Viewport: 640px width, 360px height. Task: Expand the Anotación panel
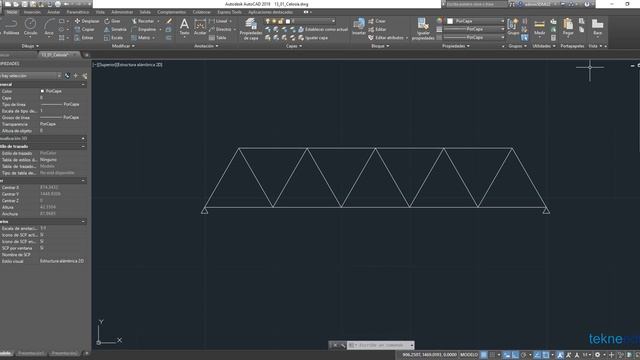(206, 46)
